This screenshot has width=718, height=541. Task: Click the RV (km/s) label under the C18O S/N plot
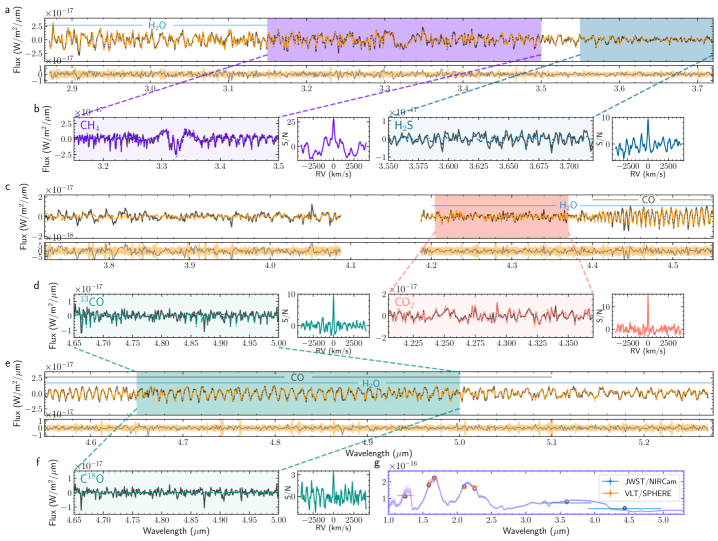coord(333,528)
